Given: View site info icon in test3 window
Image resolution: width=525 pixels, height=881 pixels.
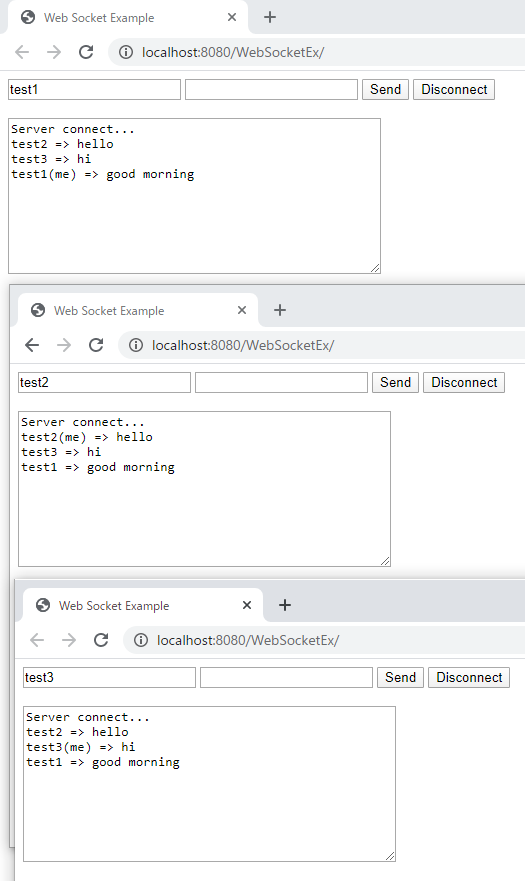Looking at the screenshot, I should coord(141,640).
